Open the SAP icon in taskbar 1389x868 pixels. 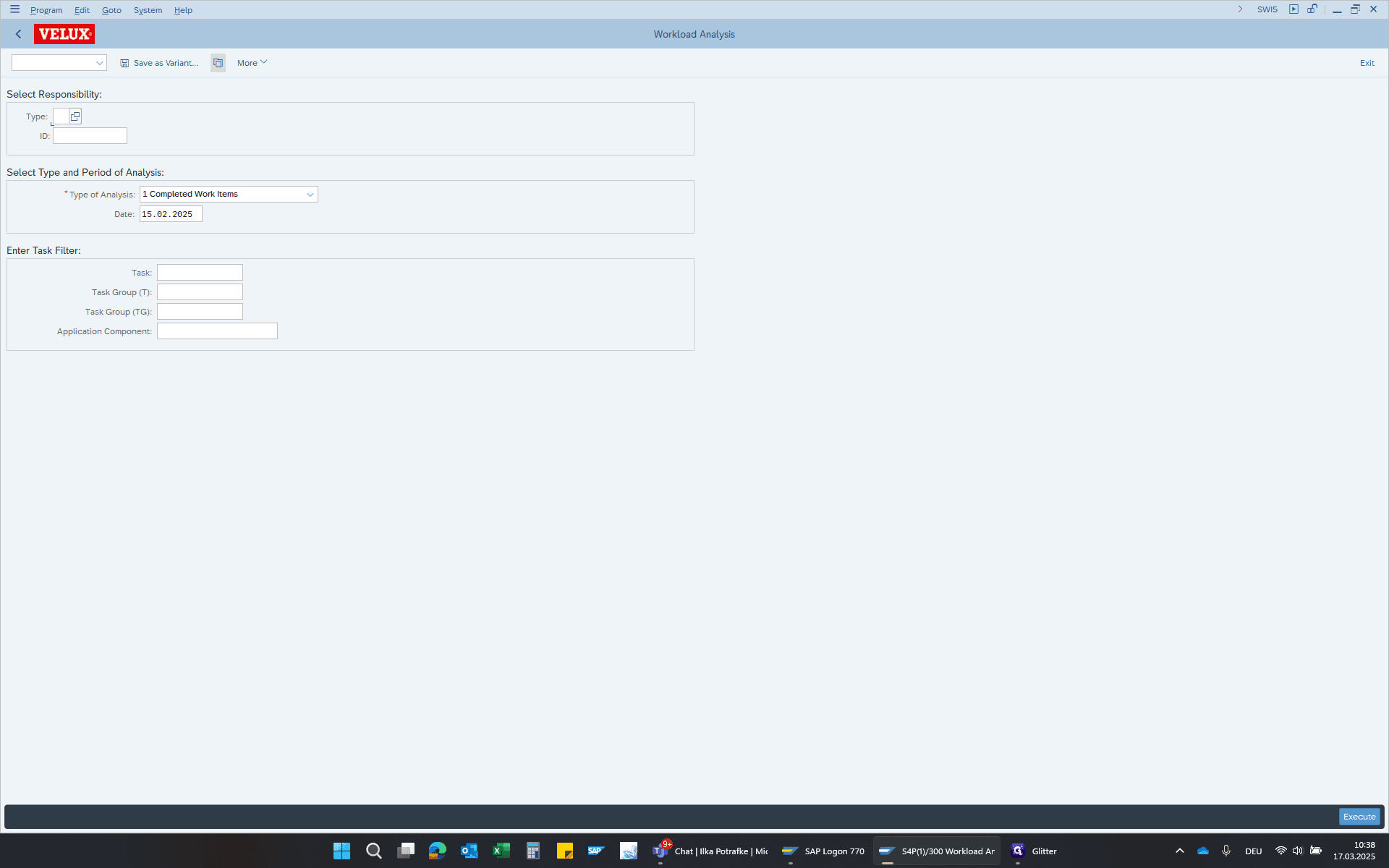[x=596, y=851]
